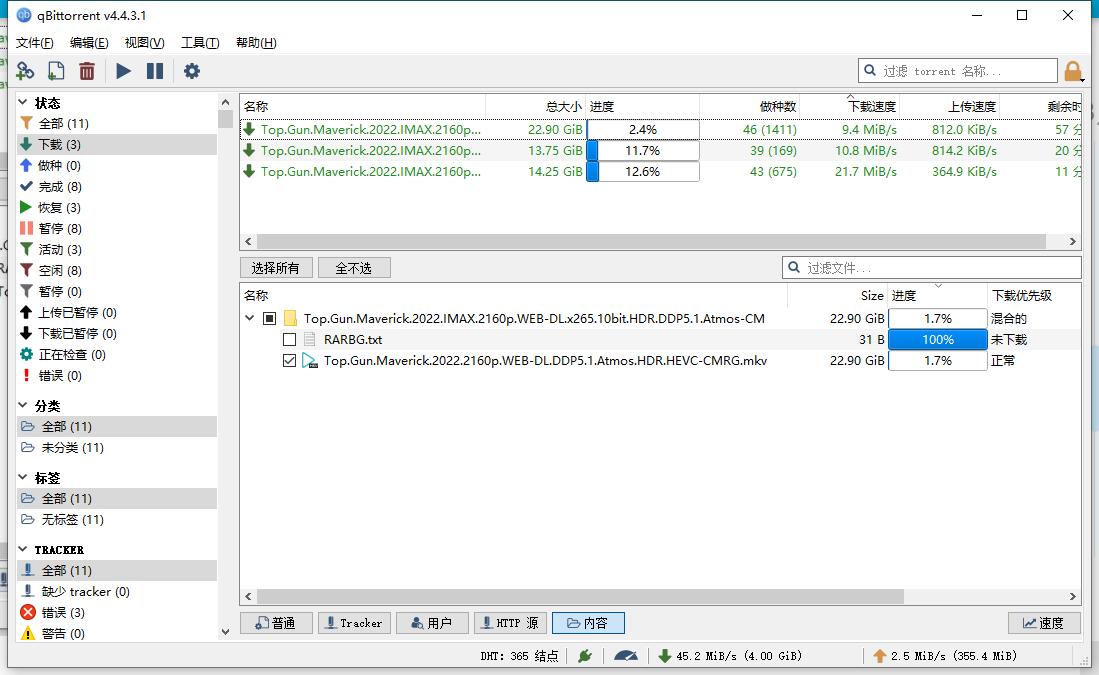
Task: Select the 上传已暂停 (0) filter
Action: coord(116,313)
